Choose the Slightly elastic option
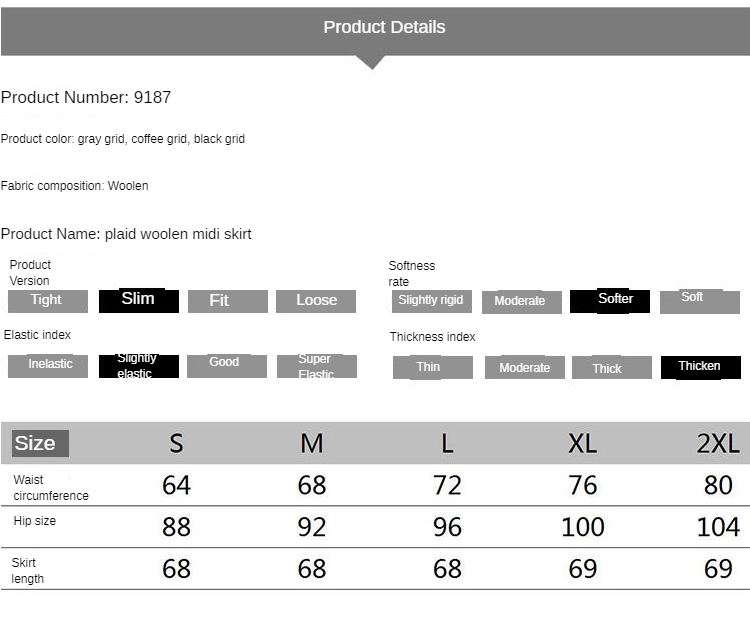This screenshot has width=750, height=641. (x=139, y=366)
